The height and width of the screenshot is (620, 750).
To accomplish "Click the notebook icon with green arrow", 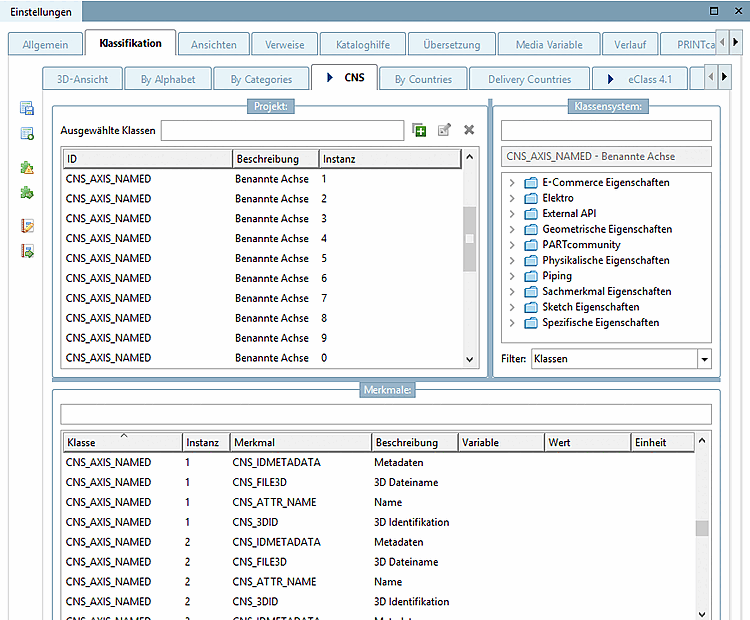I will pyautogui.click(x=27, y=251).
